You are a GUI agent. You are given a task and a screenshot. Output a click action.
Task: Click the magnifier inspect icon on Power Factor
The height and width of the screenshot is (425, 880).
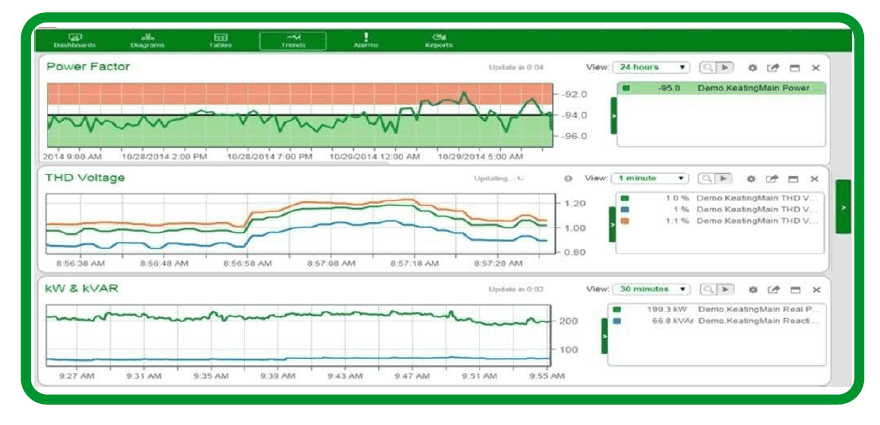click(707, 68)
